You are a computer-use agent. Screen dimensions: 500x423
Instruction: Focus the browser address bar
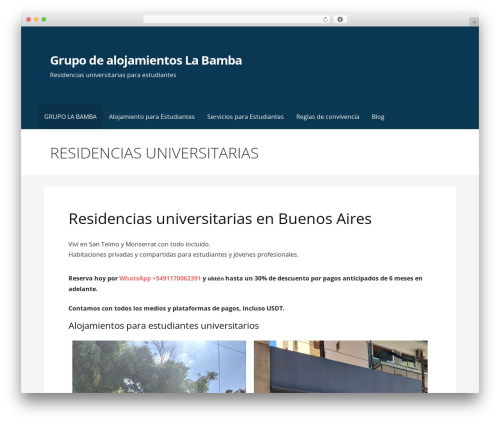pyautogui.click(x=237, y=19)
